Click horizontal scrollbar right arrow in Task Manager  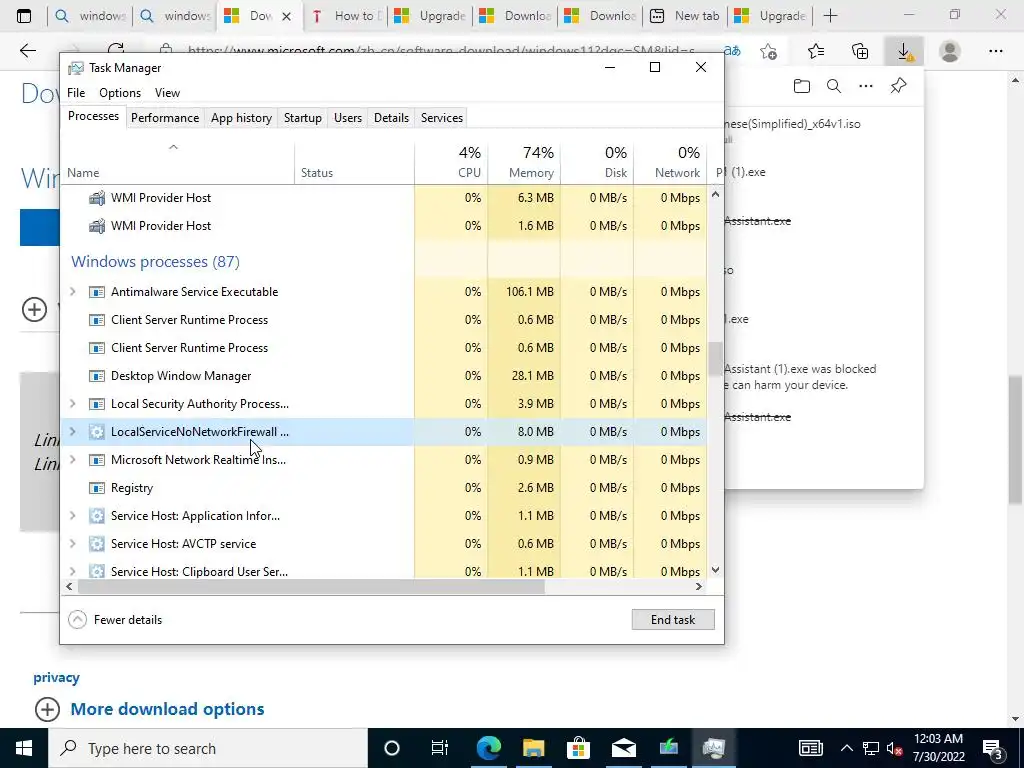[699, 586]
